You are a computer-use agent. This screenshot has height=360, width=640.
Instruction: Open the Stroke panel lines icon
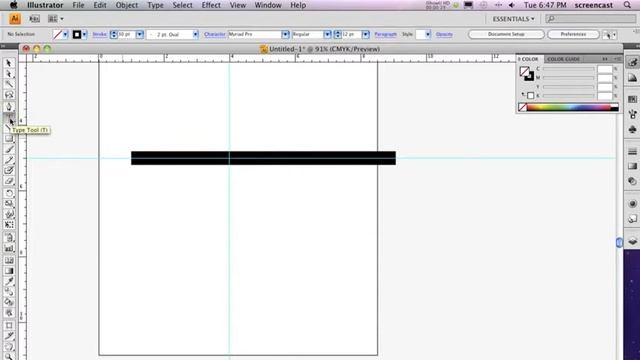632,152
